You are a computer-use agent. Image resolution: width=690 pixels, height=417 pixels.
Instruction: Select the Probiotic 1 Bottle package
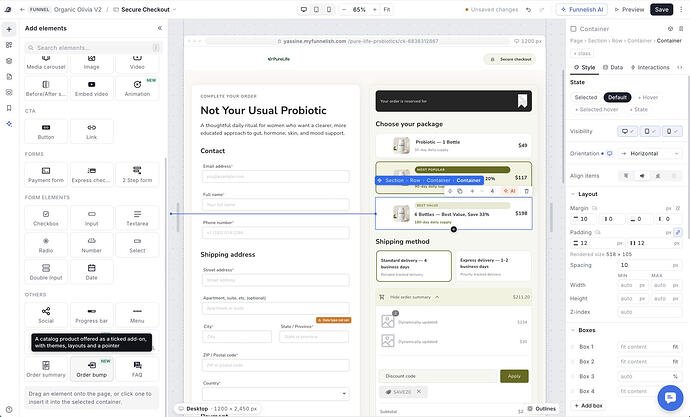click(x=453, y=145)
